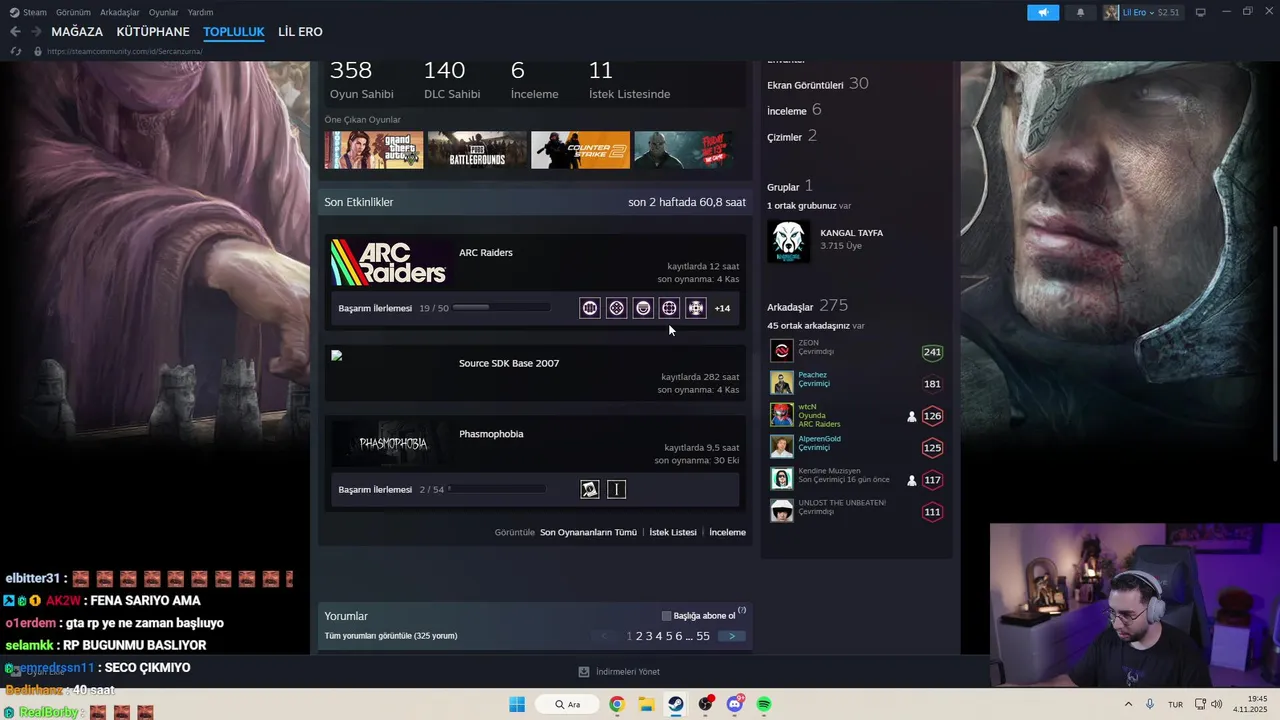
Task: Open wtcN friend avatar
Action: click(x=781, y=415)
